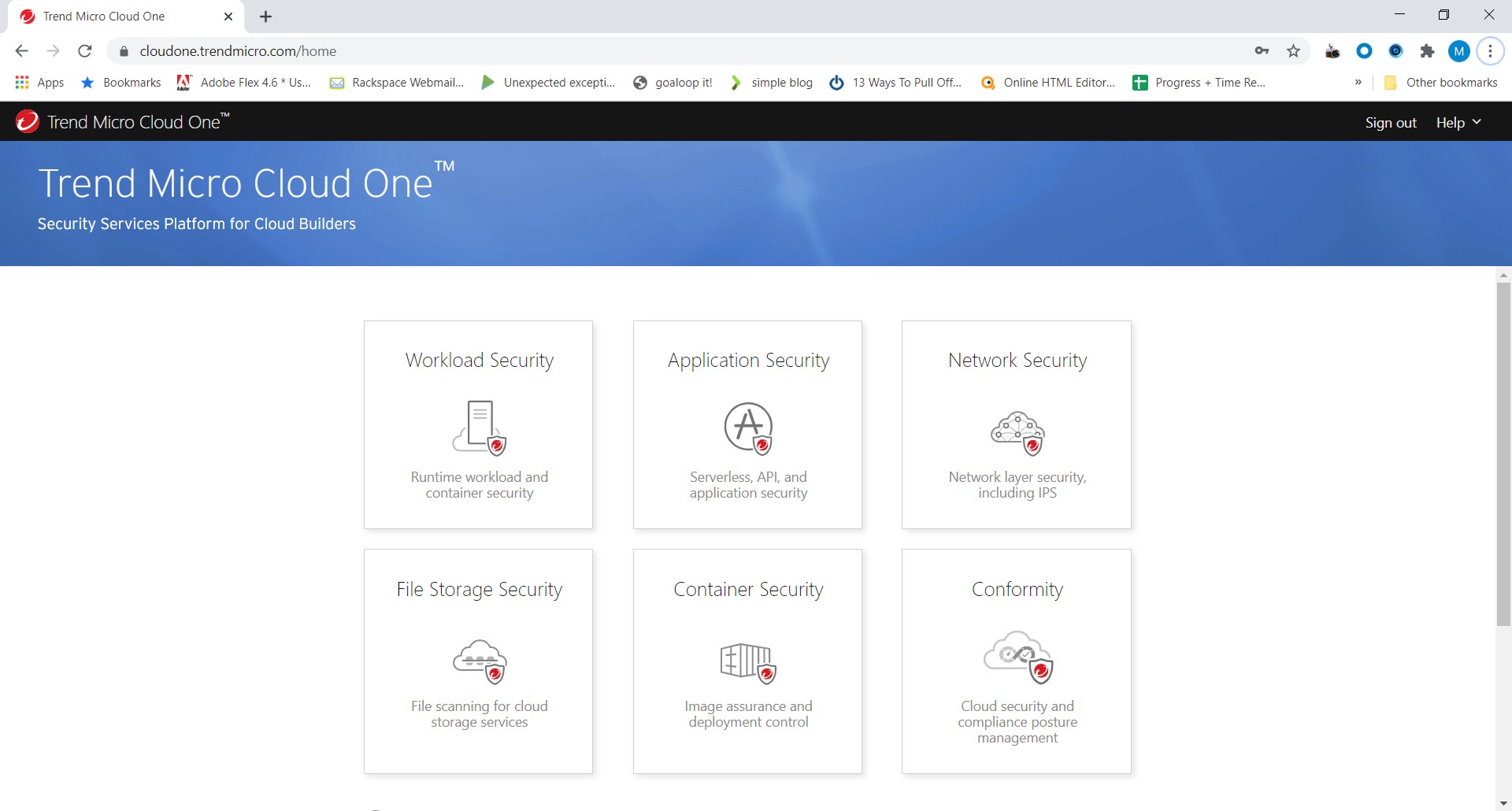1512x811 pixels.
Task: Open the Workload Security server icon
Action: click(480, 428)
